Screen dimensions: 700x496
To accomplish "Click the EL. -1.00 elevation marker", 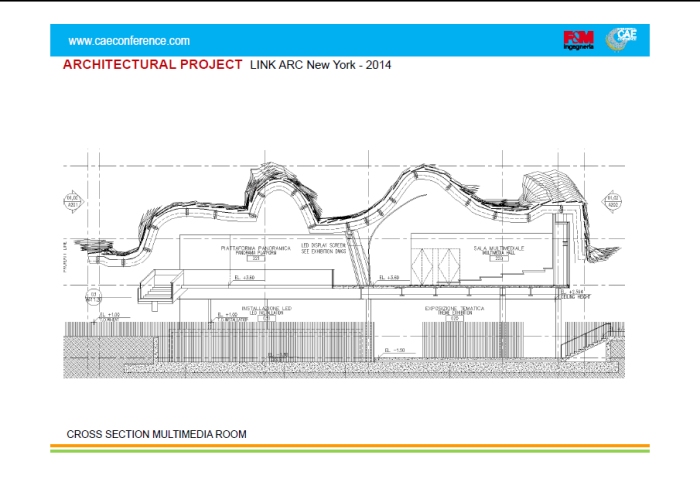I will 399,350.
